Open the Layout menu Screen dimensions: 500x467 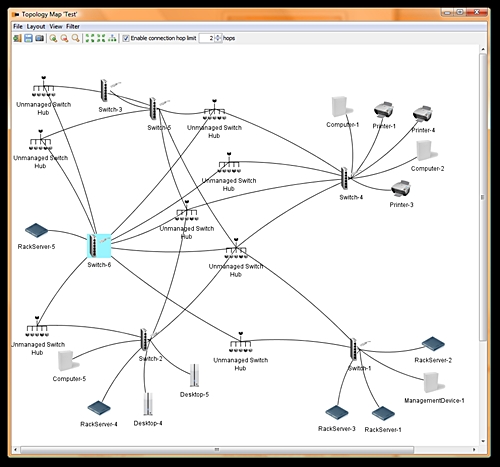(36, 26)
